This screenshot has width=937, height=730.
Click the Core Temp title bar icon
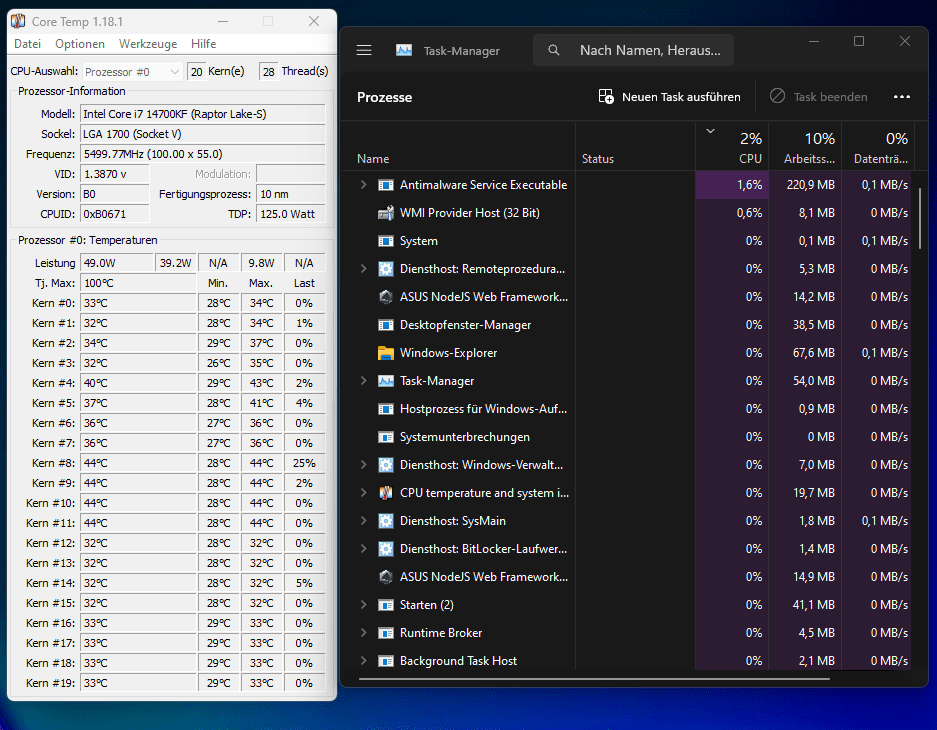18,21
